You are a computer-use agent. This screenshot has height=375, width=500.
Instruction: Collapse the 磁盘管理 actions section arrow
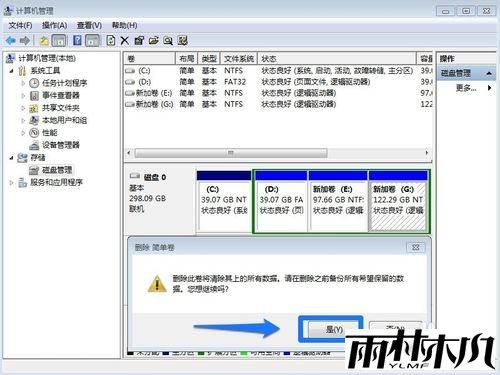[x=489, y=73]
